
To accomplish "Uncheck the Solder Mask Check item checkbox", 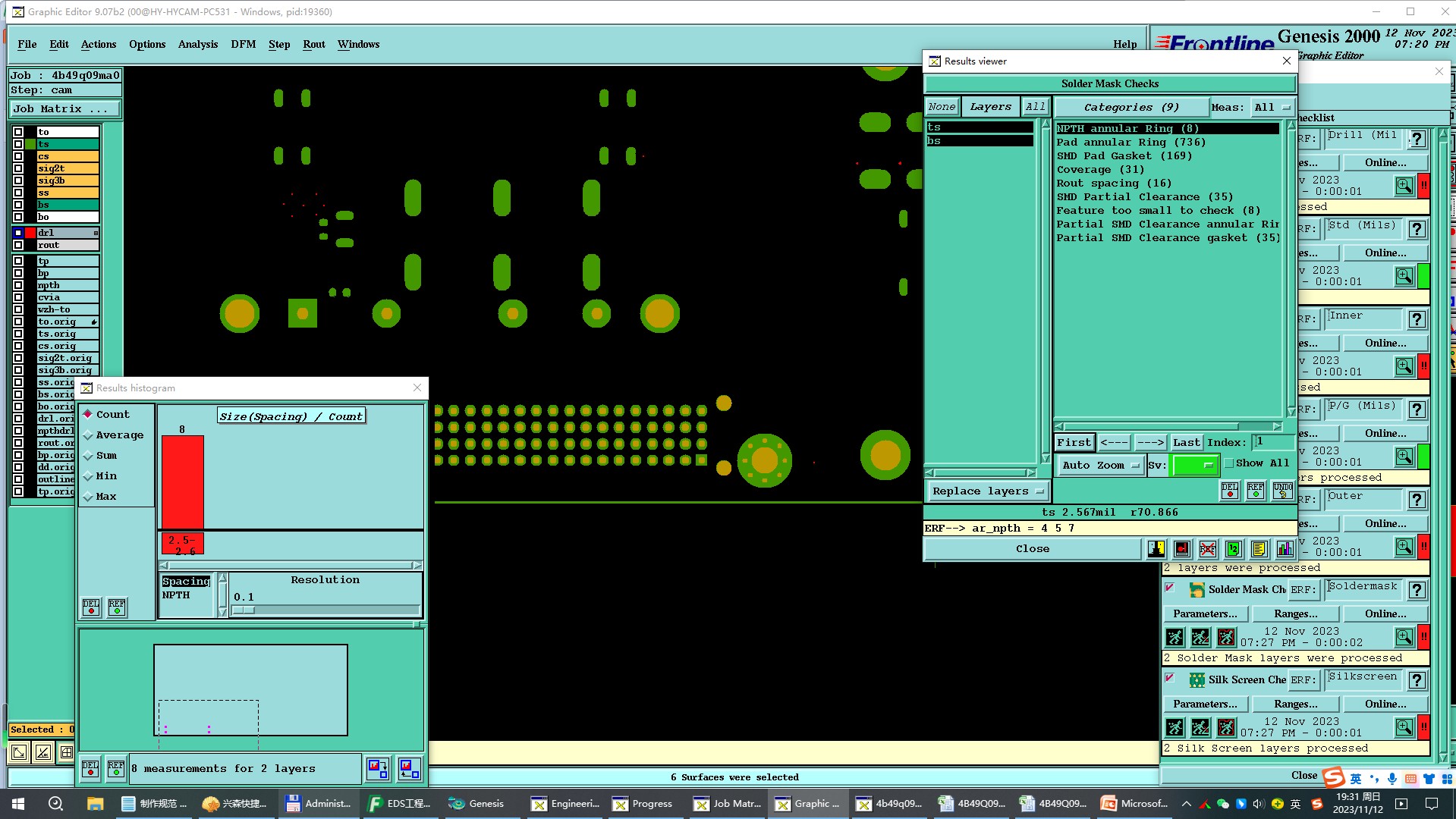I will click(1170, 588).
